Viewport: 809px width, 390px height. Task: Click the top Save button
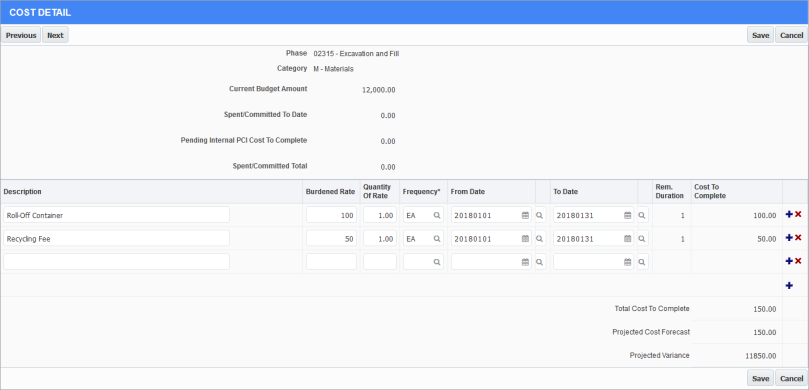(x=761, y=35)
